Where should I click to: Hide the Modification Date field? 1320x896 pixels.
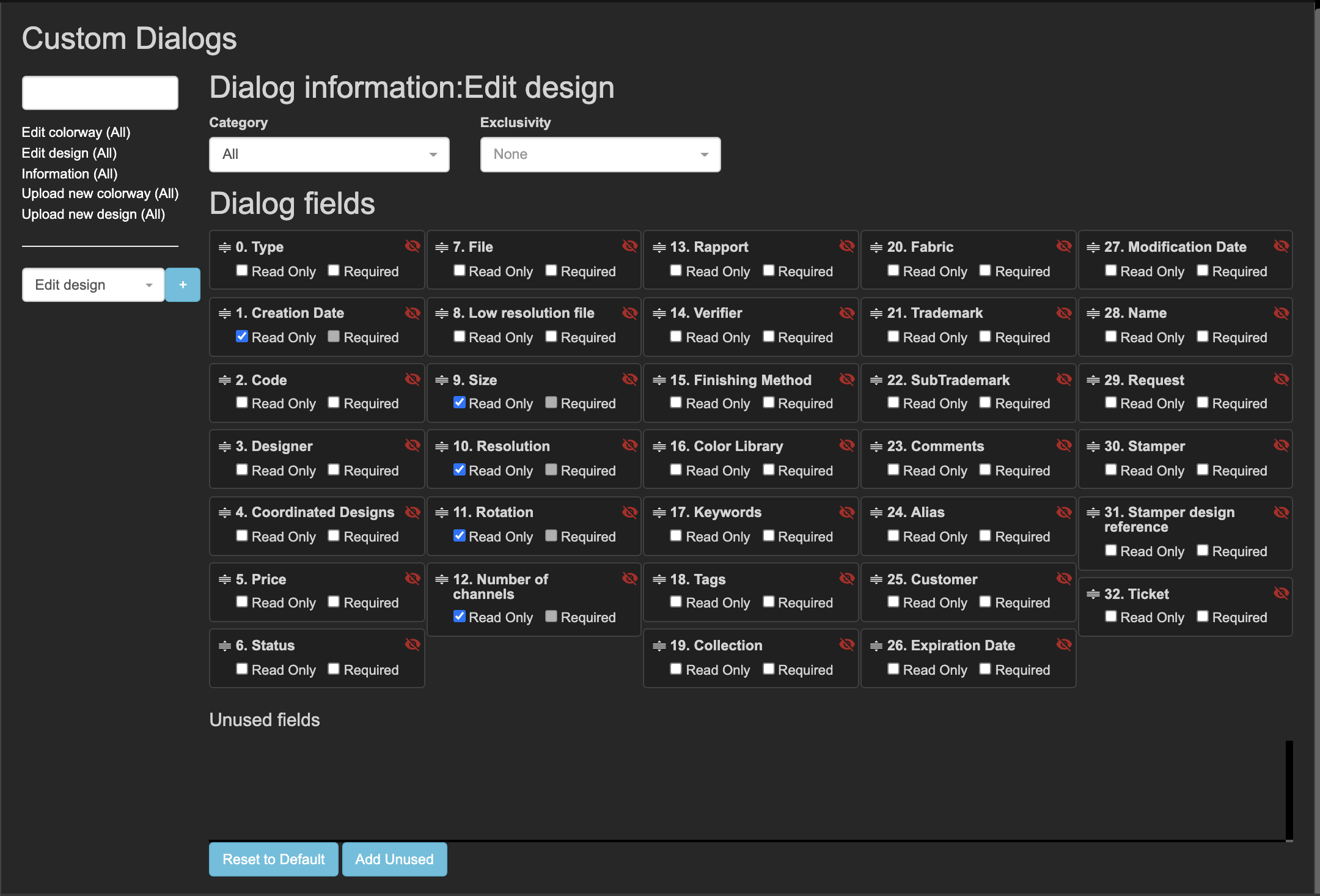pos(1281,246)
